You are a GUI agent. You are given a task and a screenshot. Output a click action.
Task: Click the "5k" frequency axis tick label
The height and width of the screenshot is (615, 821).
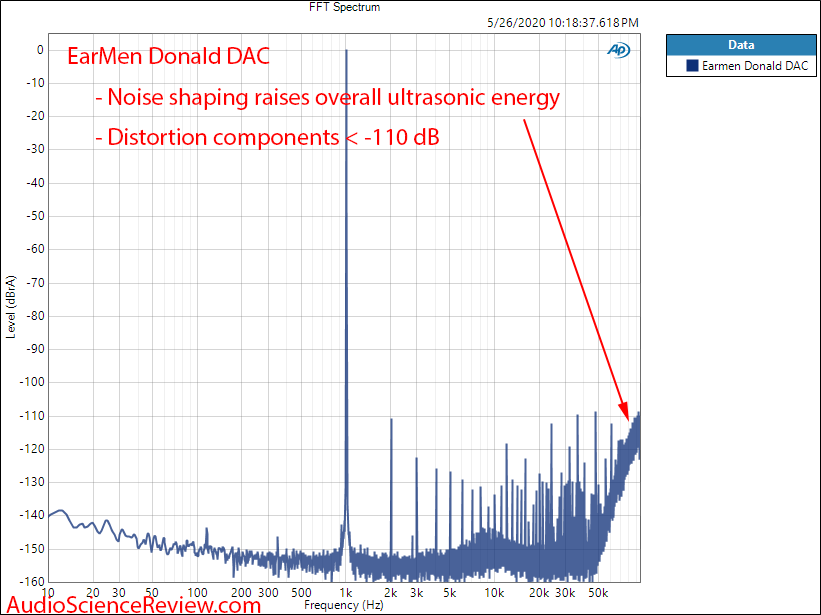[450, 593]
